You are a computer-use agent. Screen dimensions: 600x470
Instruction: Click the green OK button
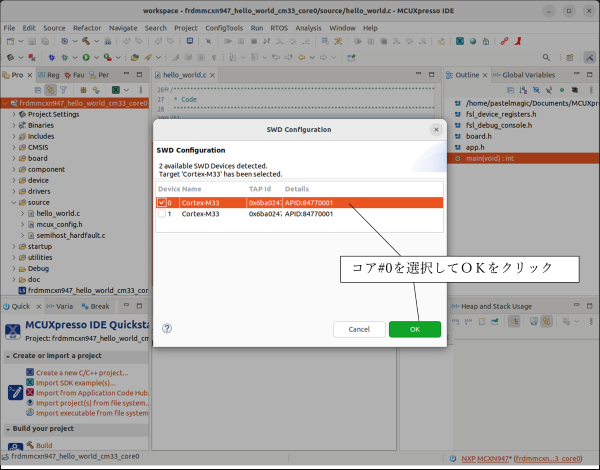pos(414,329)
